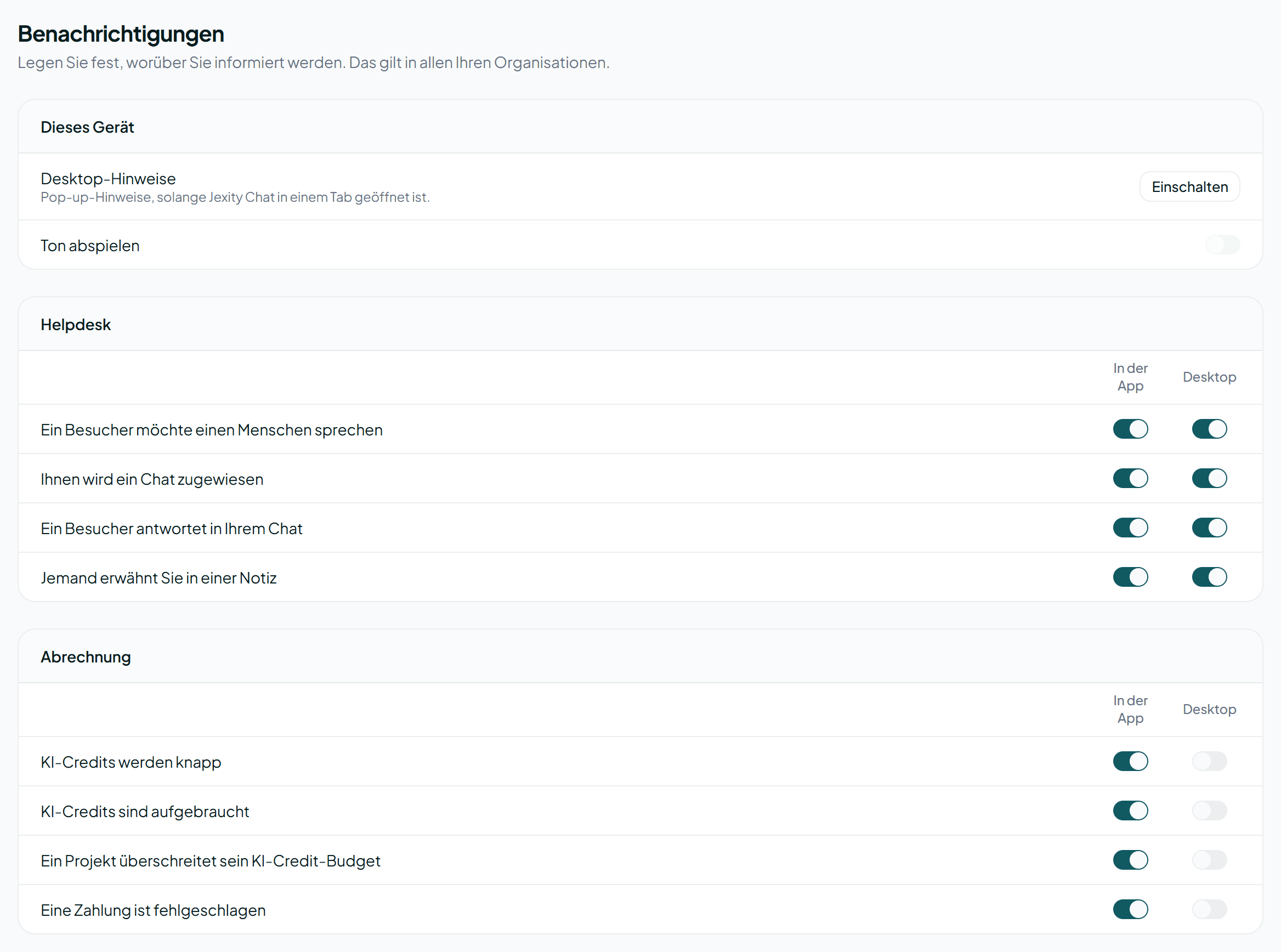Disable In der App for Zahlung fehlgeschlagen
Screen dimensions: 1281x952
coord(1130,910)
